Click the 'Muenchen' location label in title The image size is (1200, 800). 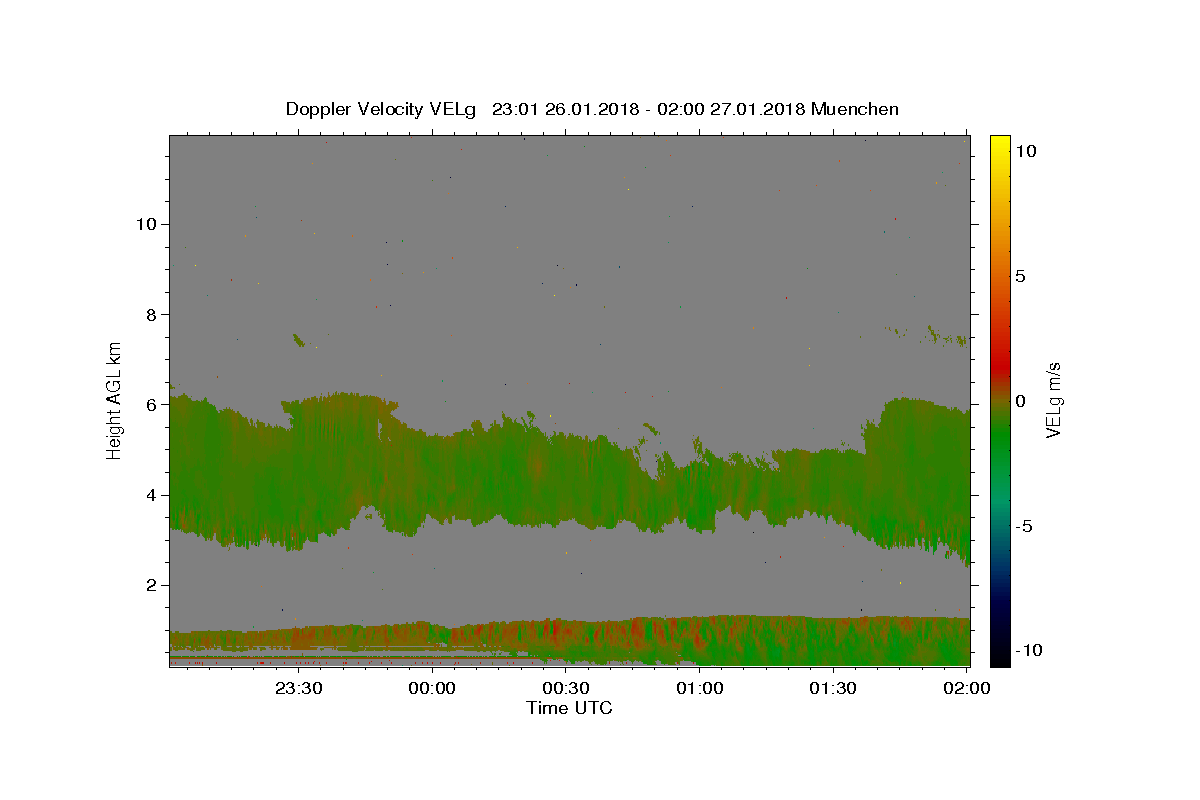click(x=855, y=109)
